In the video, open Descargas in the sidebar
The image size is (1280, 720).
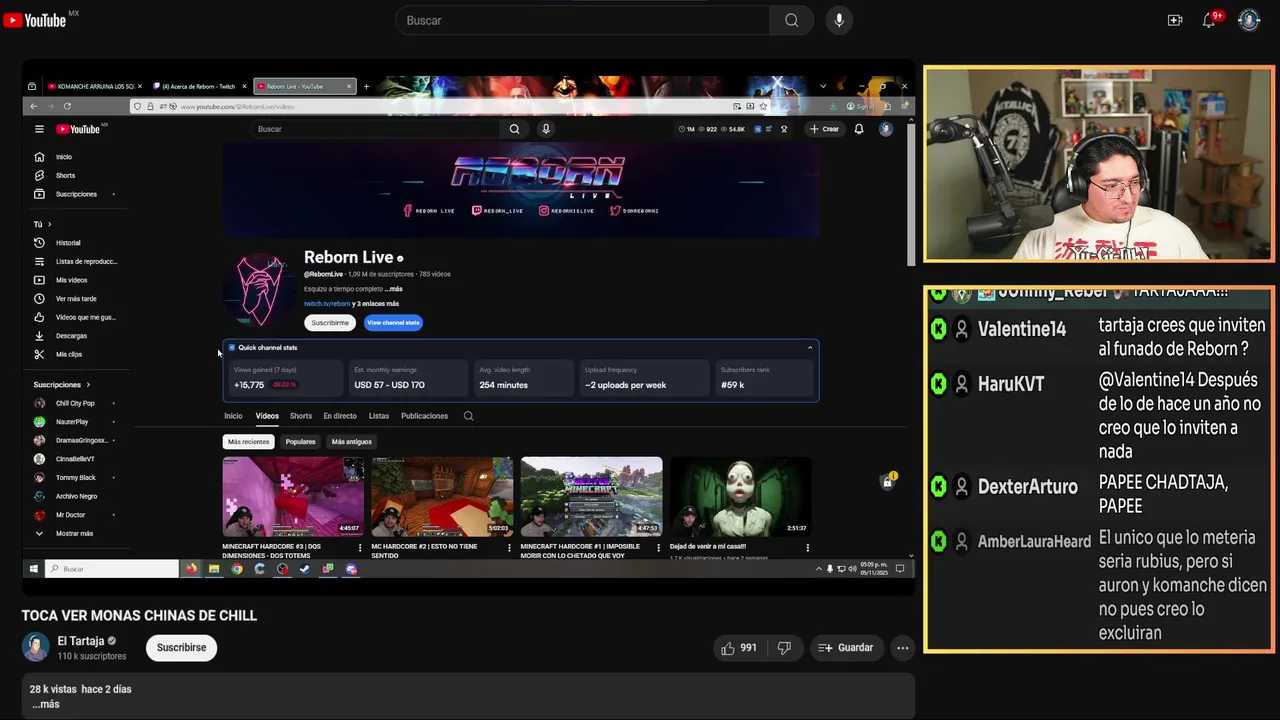71,336
